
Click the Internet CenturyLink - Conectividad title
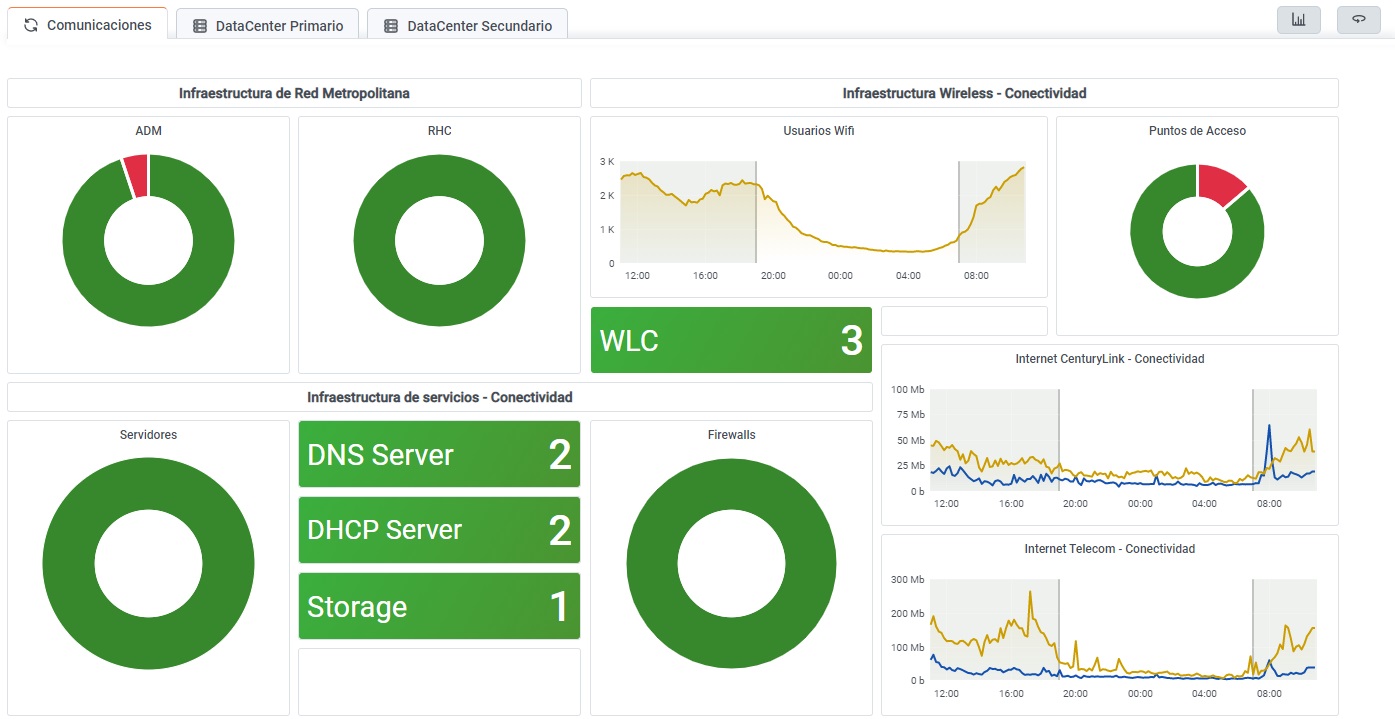[1109, 358]
